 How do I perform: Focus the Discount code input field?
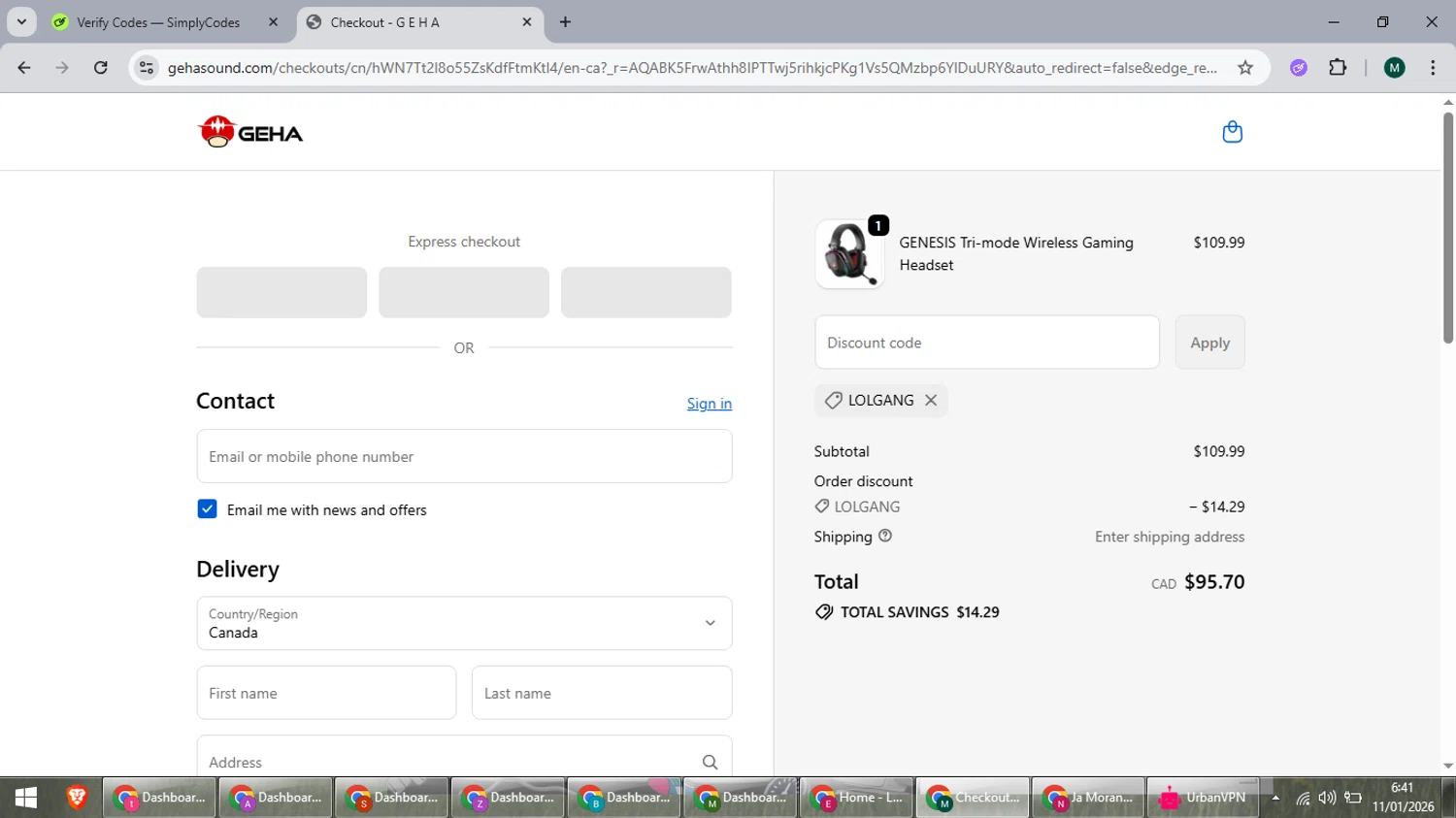(987, 343)
